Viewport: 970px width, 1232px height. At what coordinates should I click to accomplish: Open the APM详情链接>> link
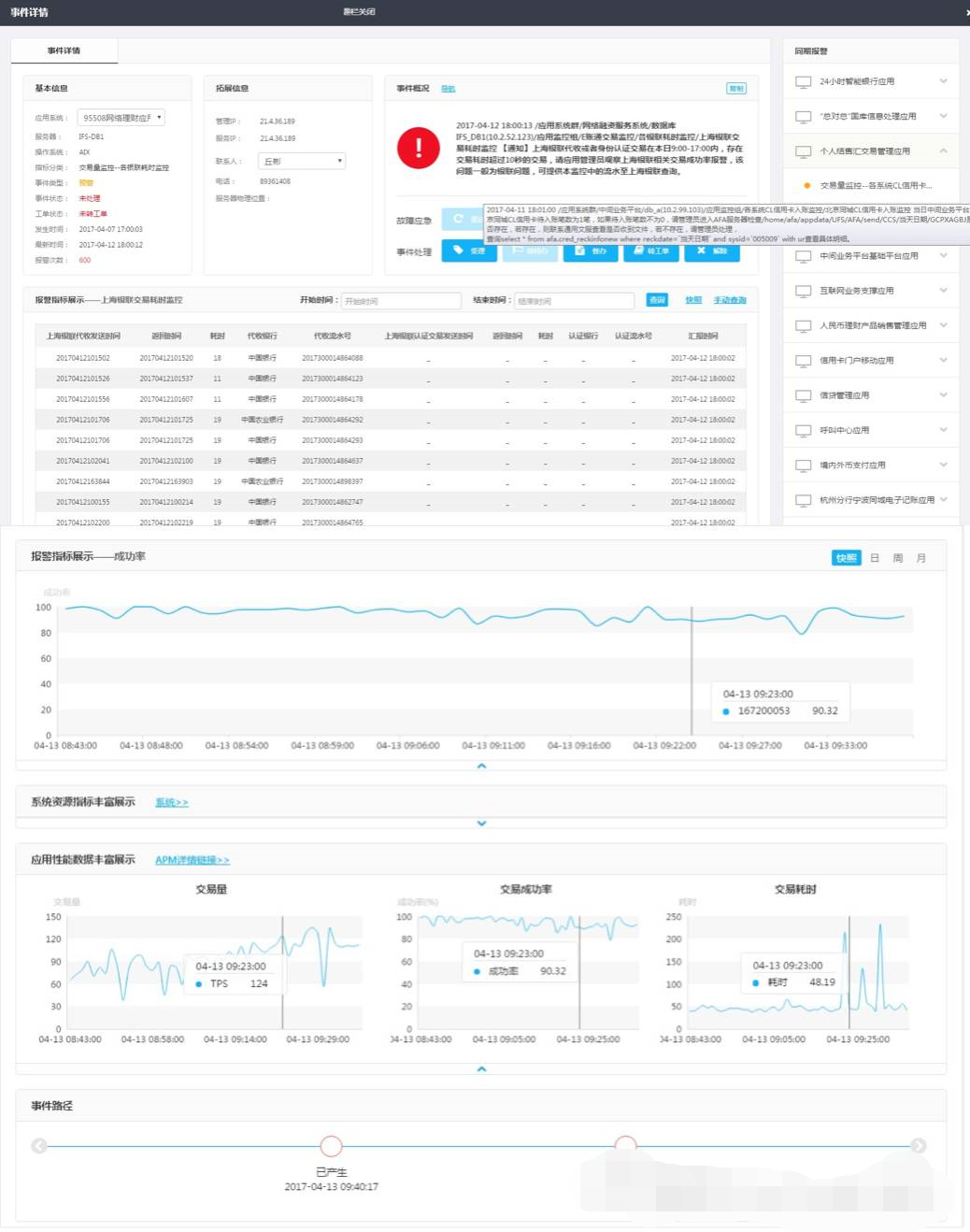[193, 860]
